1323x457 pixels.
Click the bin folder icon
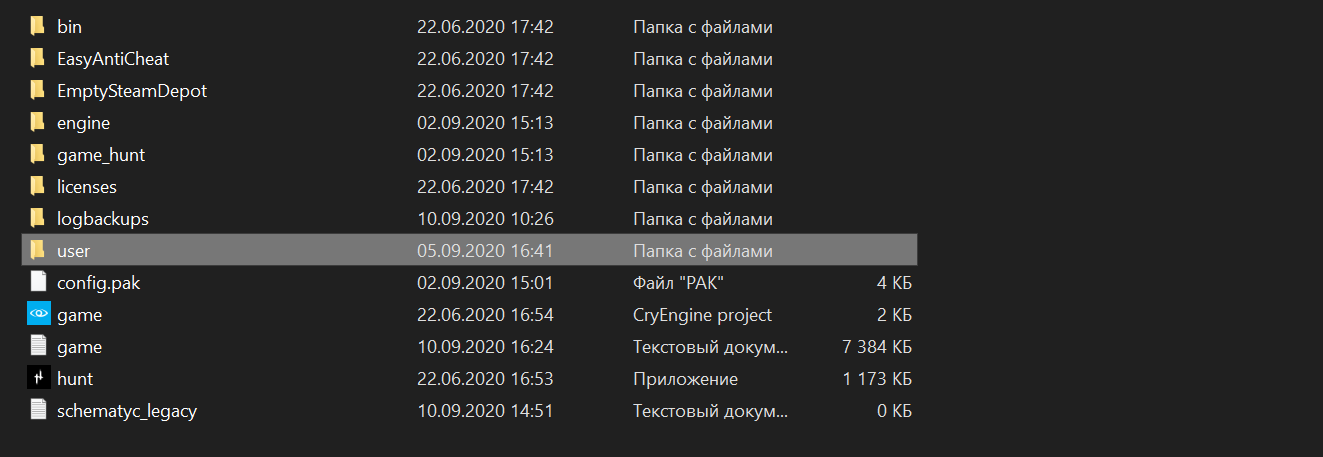pos(38,27)
